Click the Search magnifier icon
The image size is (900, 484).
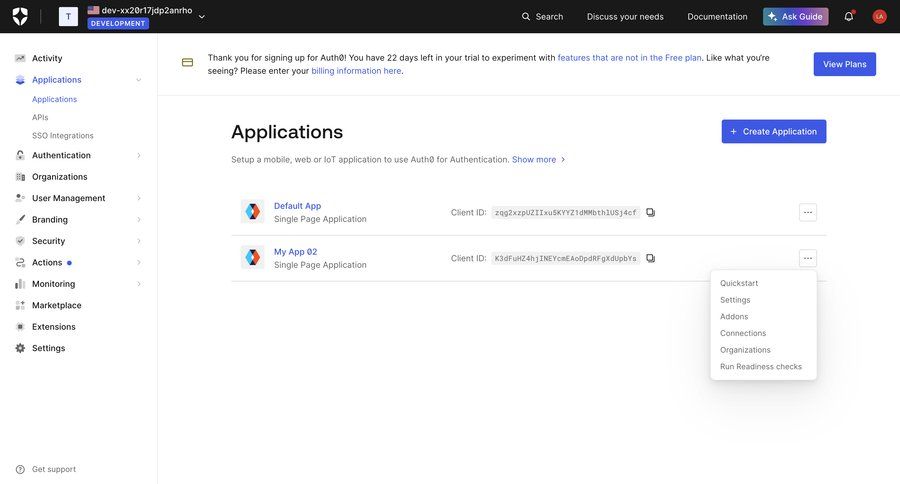pos(526,17)
